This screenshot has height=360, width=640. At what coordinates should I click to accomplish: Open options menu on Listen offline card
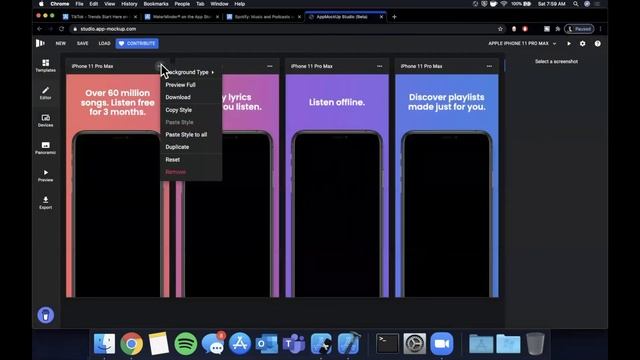coord(380,66)
